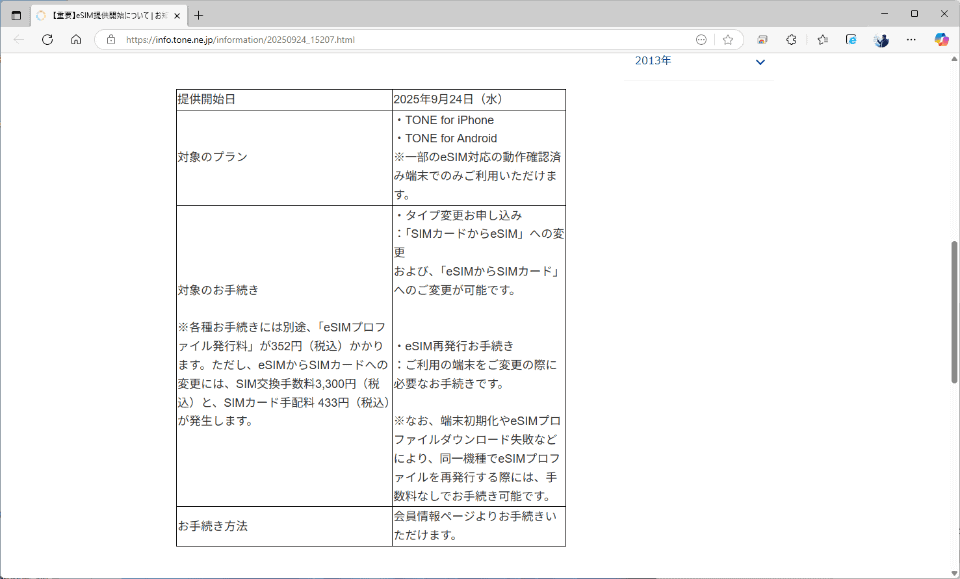960x579 pixels.
Task: Open the Collections icon
Action: (851, 40)
